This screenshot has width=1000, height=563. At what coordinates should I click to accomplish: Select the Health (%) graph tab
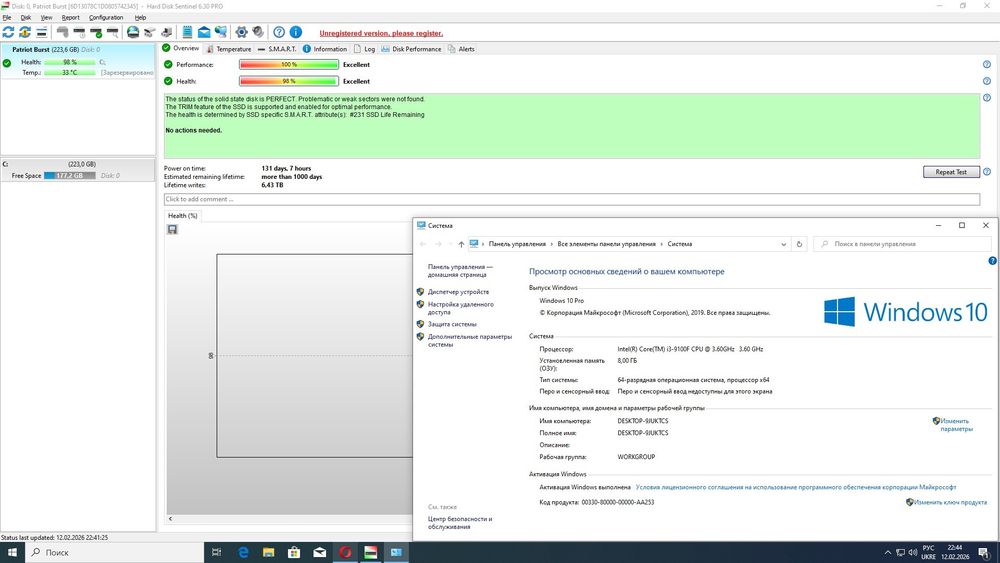pos(182,216)
